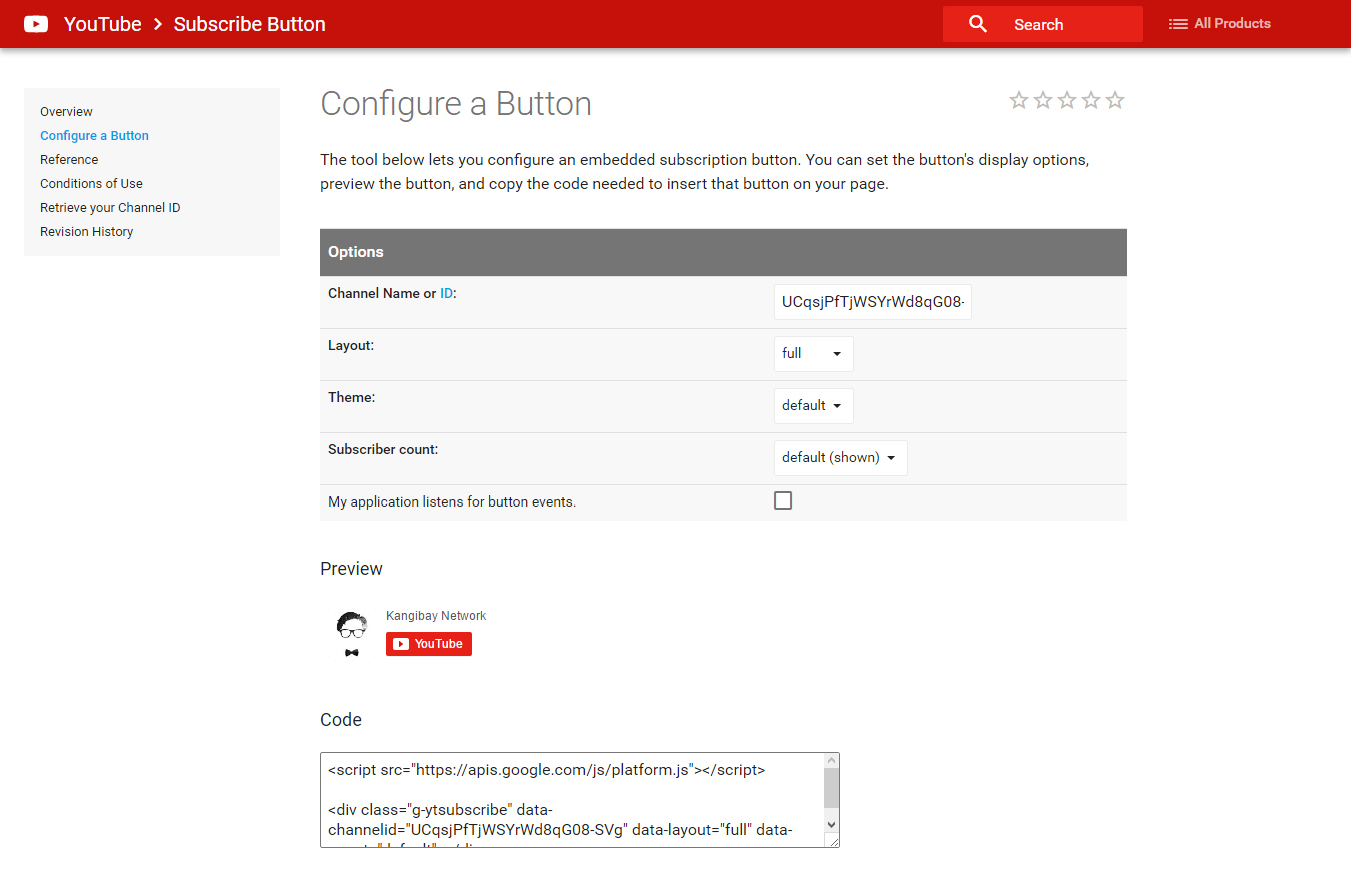This screenshot has height=870, width=1351.
Task: Click the code box scrollbar thumb
Action: coord(831,788)
